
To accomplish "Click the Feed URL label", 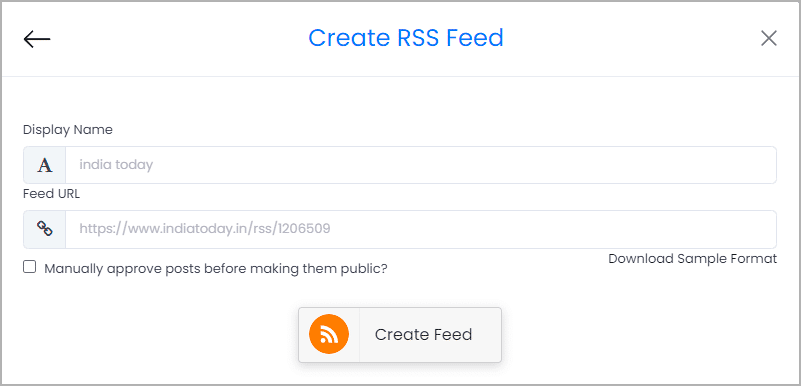I will coord(52,194).
